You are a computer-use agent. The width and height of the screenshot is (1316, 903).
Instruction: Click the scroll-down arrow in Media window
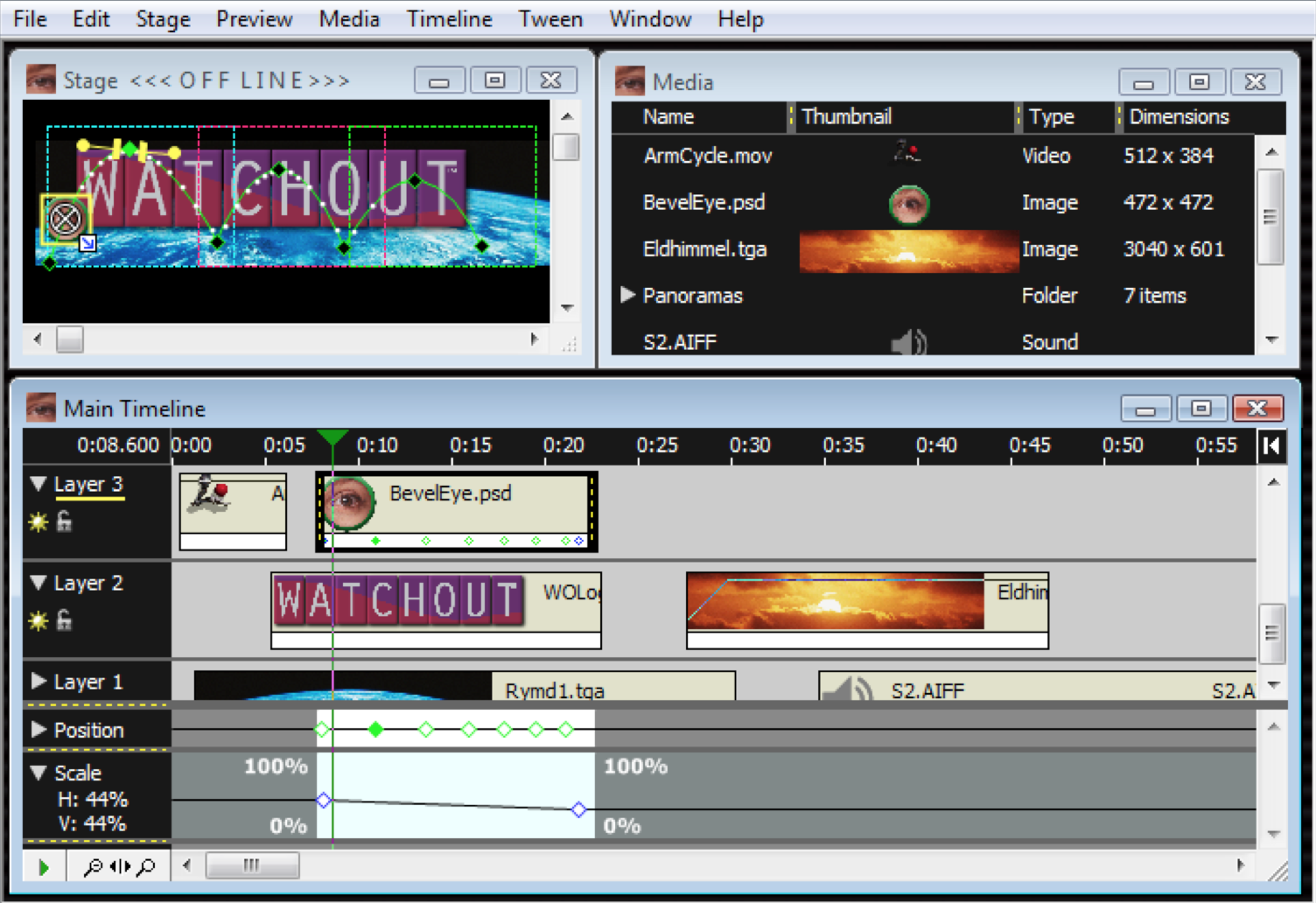pyautogui.click(x=1271, y=339)
